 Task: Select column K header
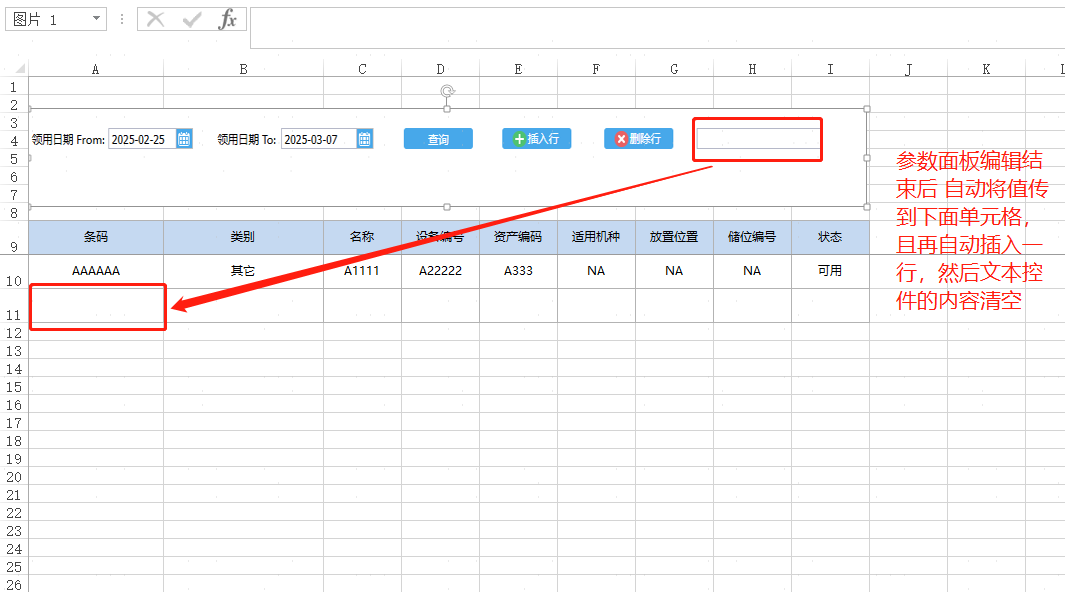(986, 69)
